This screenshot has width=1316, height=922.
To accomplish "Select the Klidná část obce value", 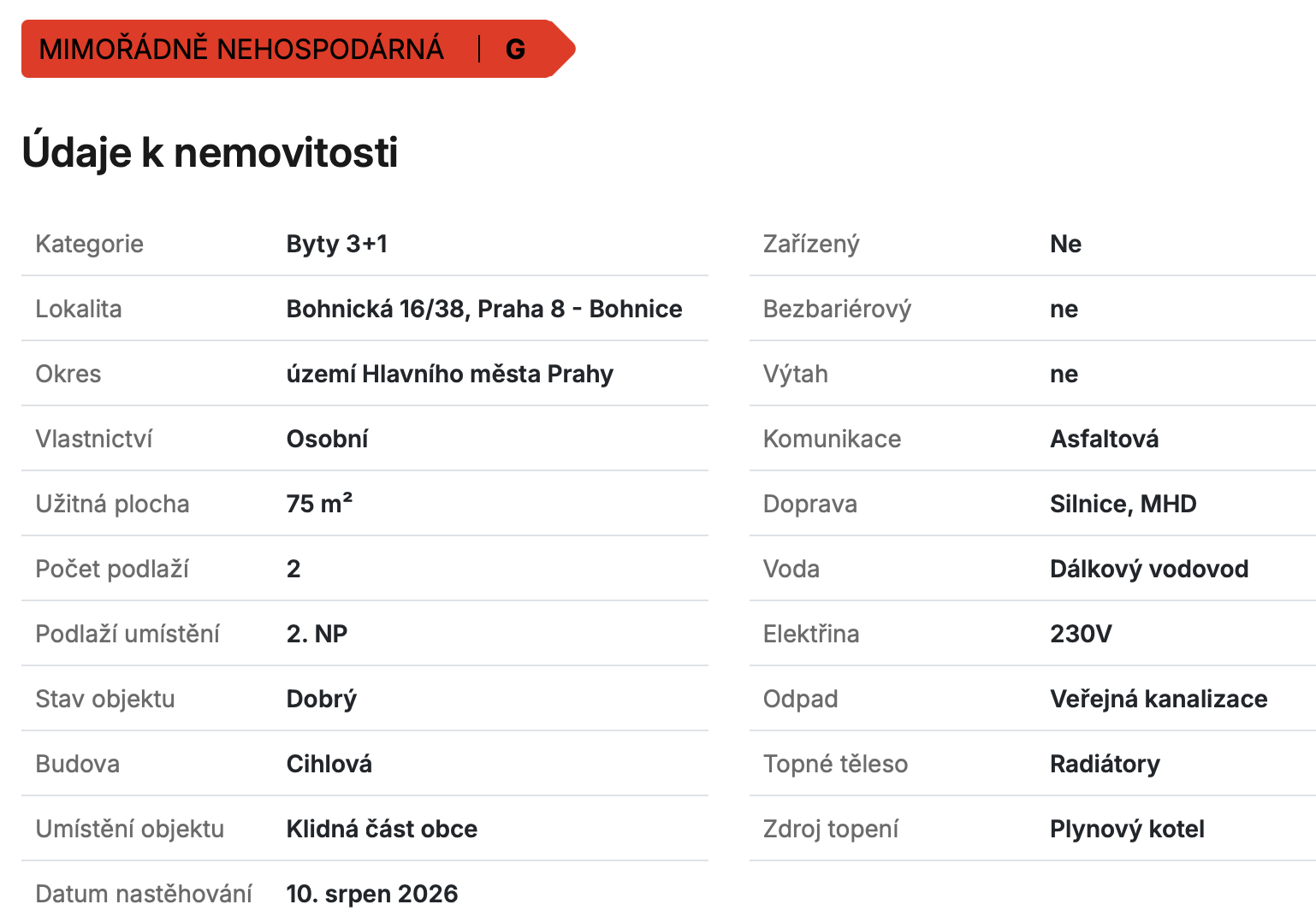I will (382, 829).
